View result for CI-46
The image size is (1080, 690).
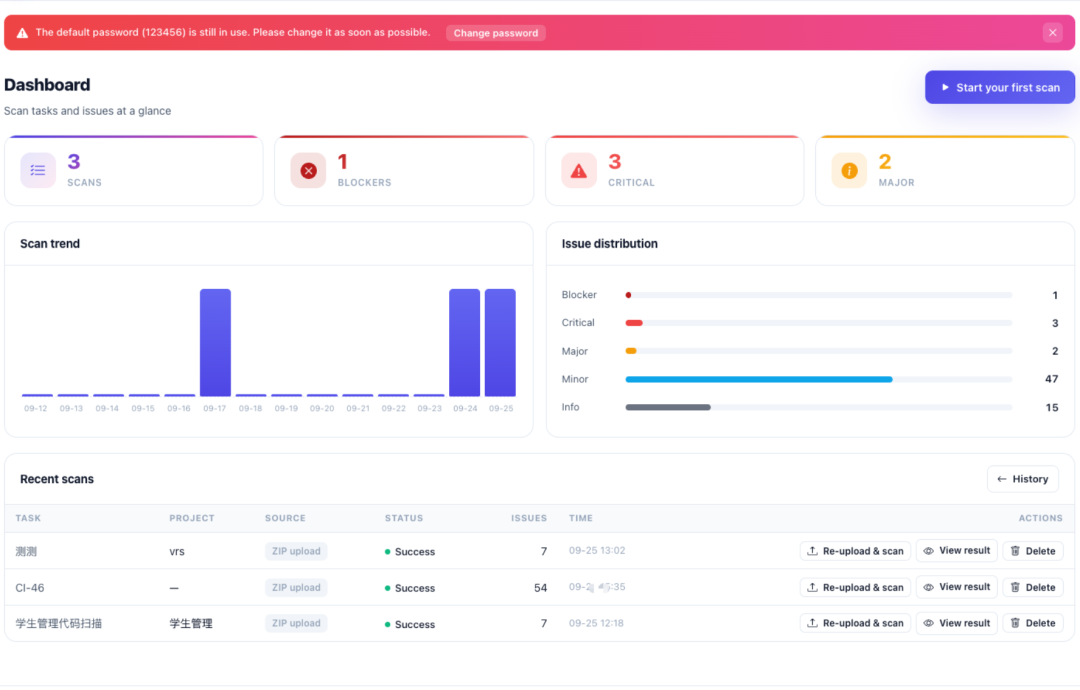click(x=957, y=587)
